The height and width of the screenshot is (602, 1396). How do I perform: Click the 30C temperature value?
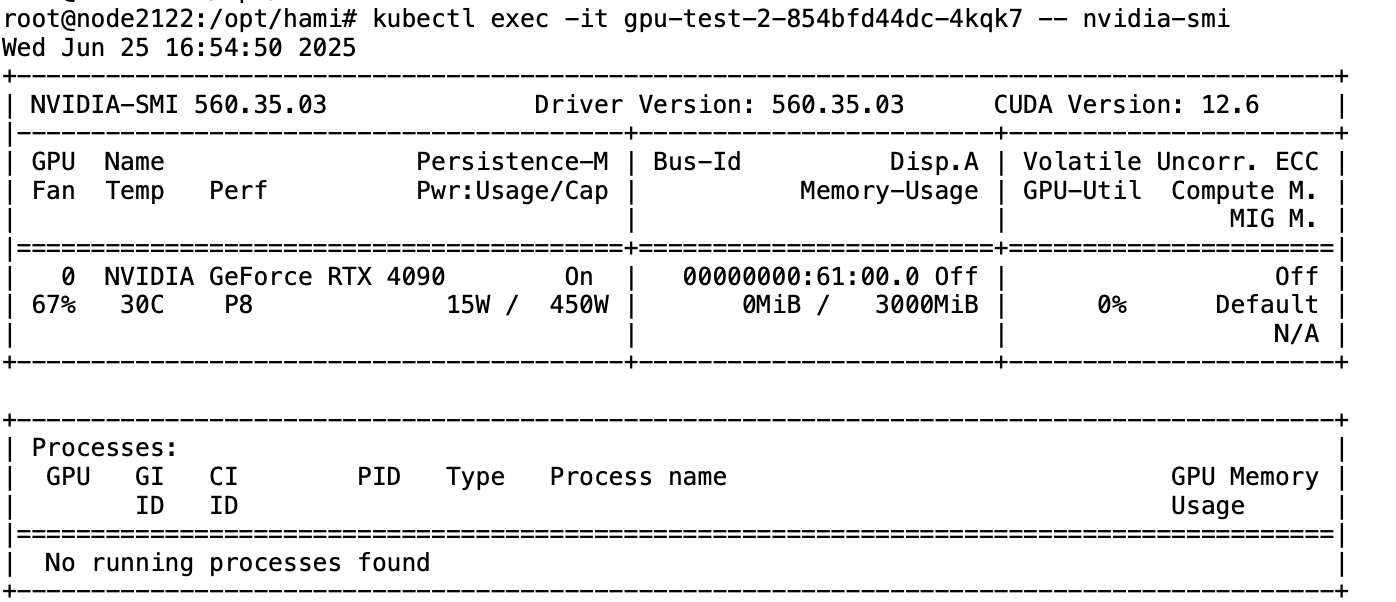(142, 305)
